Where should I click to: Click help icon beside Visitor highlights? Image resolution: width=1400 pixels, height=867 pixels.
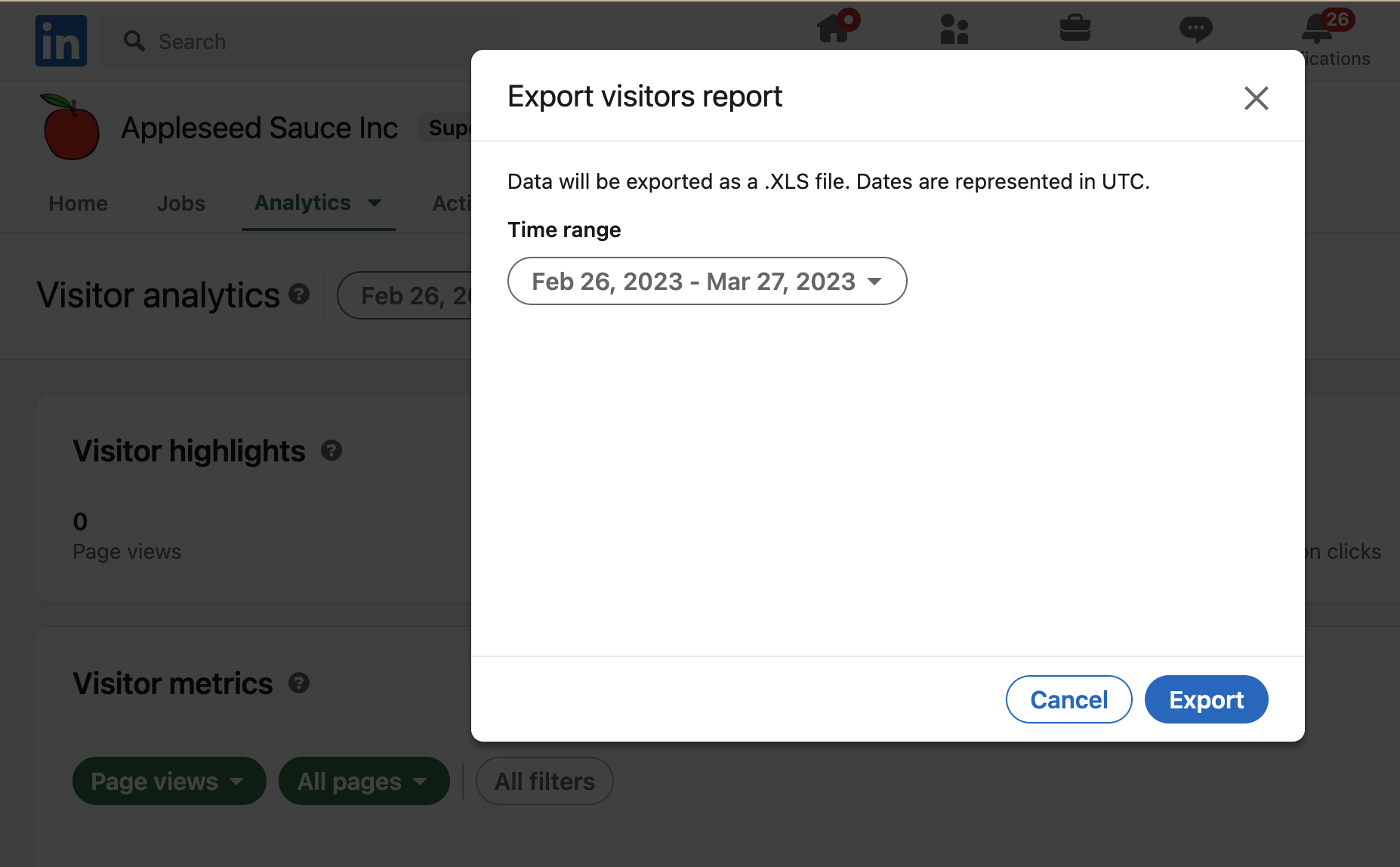(331, 451)
